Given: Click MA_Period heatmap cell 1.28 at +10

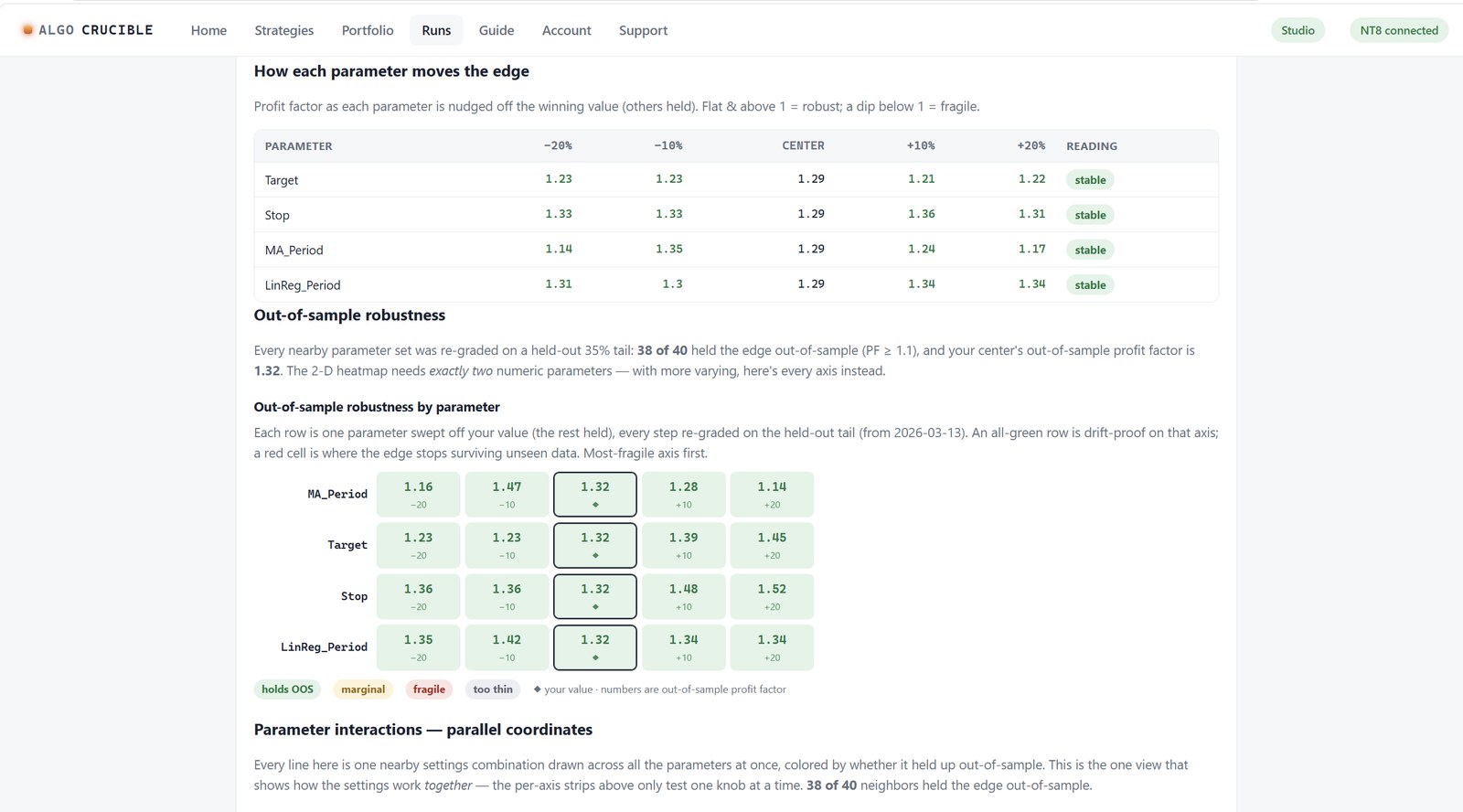Looking at the screenshot, I should tap(684, 495).
